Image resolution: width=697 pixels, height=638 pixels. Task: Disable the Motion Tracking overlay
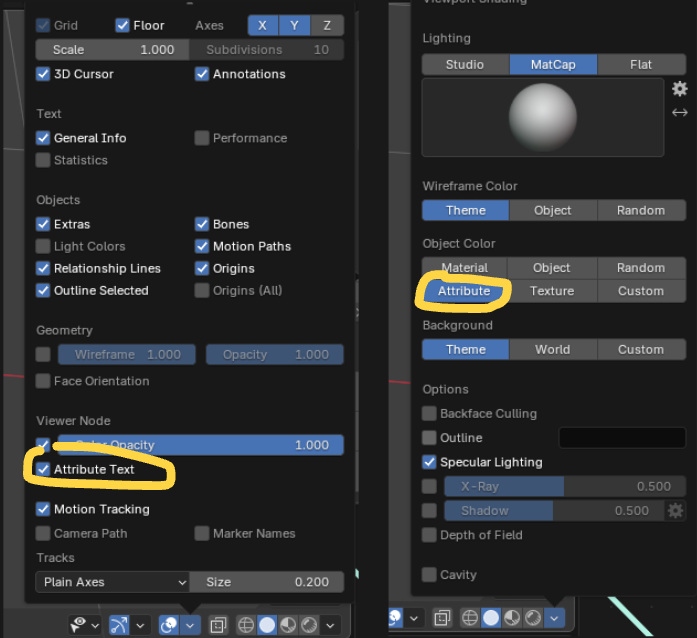(x=43, y=509)
